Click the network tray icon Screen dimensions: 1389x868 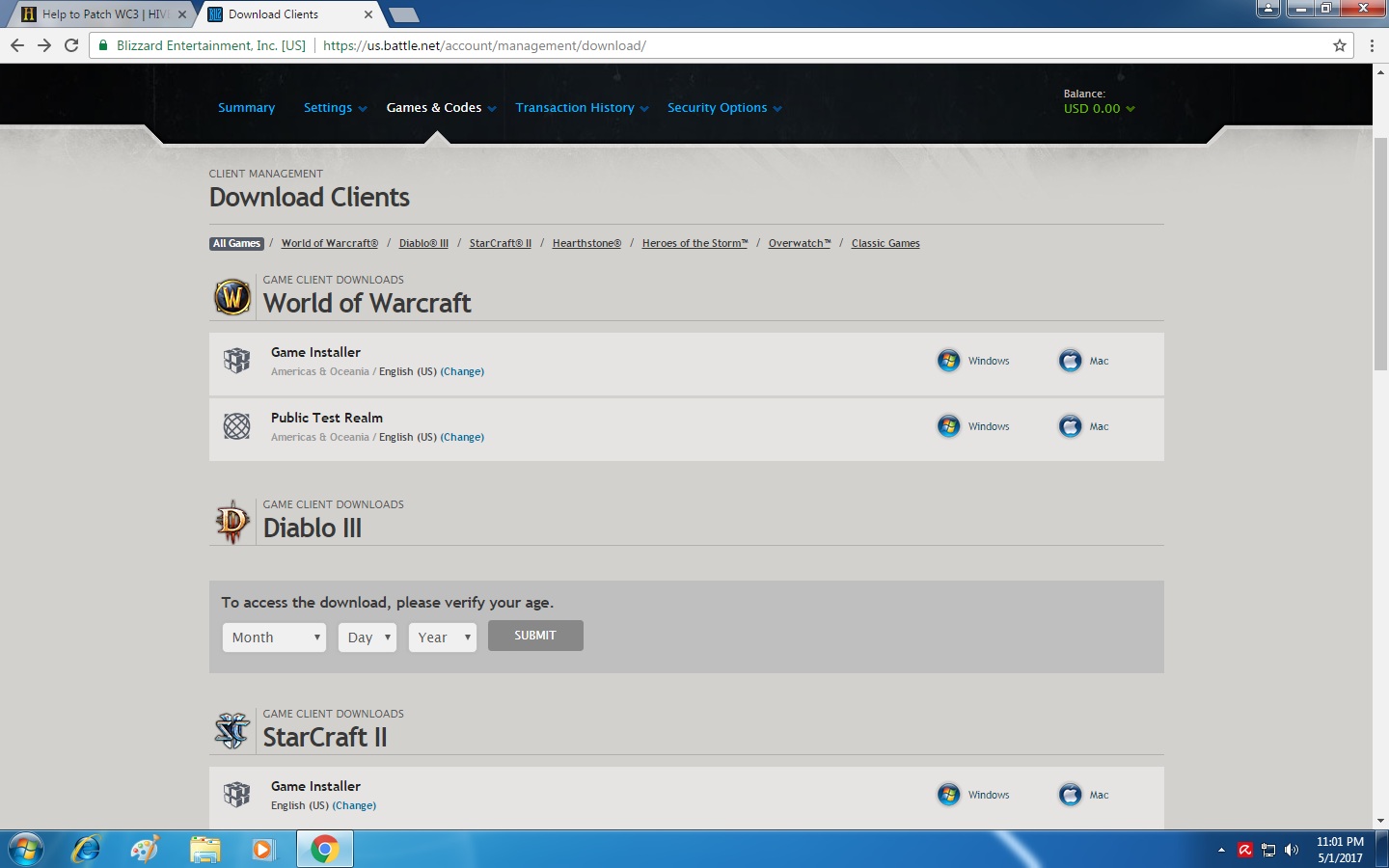1268,850
